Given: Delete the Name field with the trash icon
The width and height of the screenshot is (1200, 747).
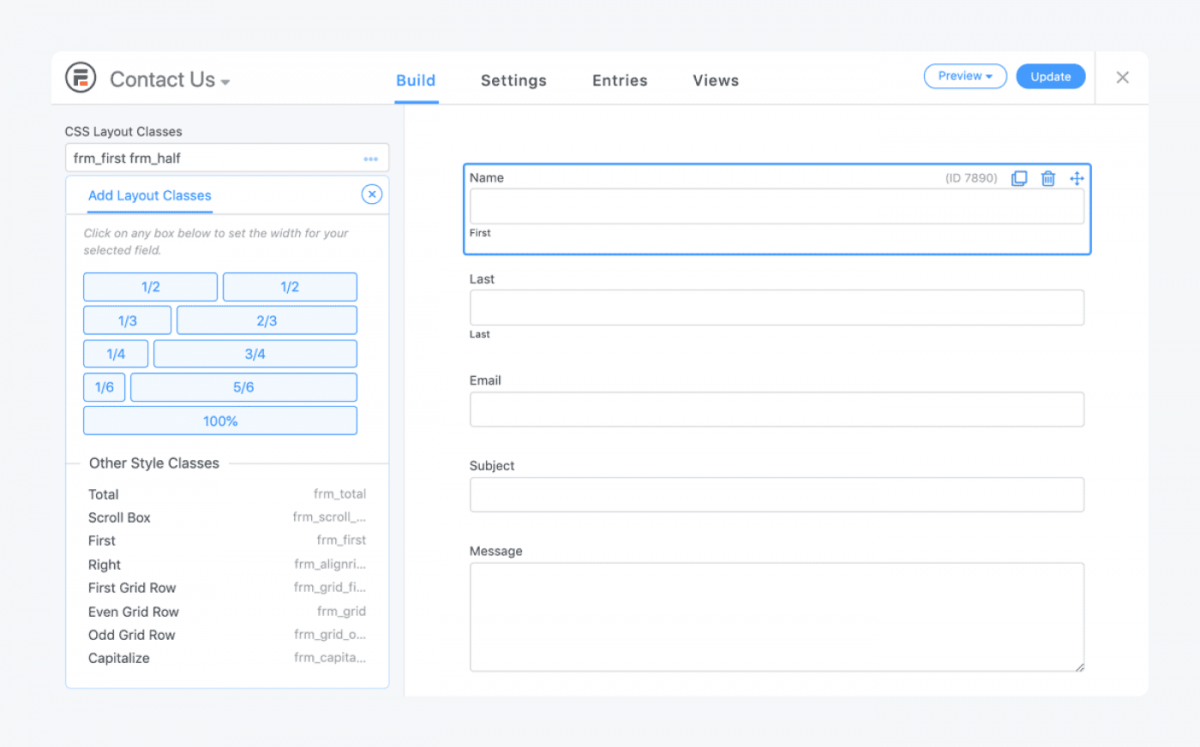Looking at the screenshot, I should [x=1047, y=177].
